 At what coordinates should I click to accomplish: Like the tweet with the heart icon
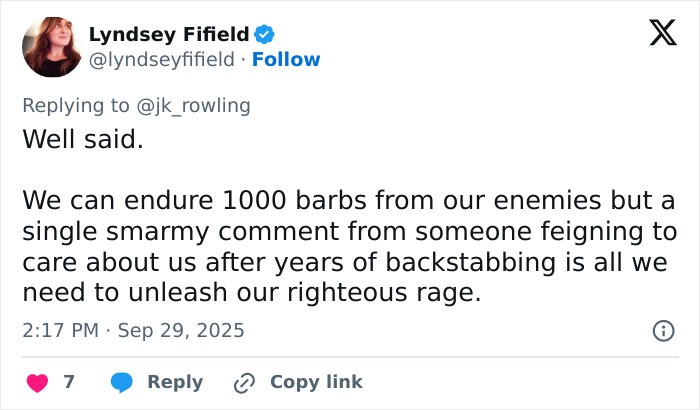tap(36, 382)
